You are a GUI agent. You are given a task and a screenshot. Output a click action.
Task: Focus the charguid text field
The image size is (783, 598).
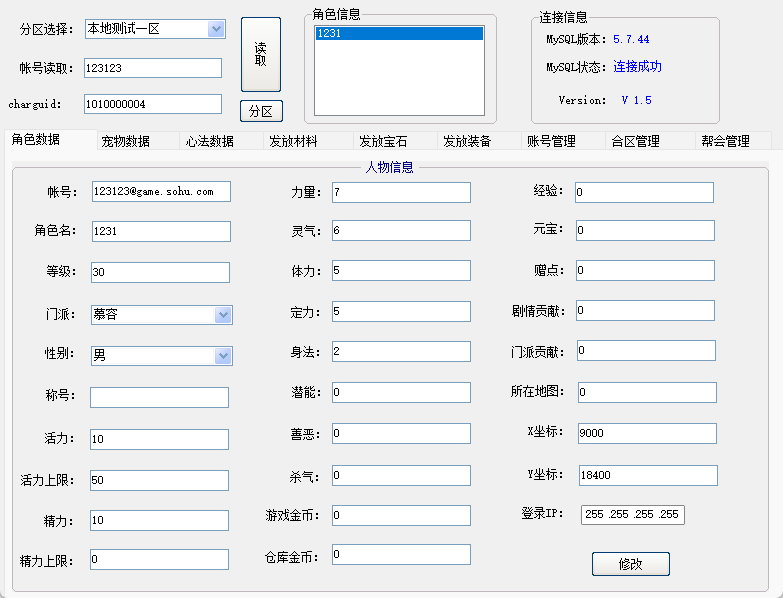click(x=152, y=104)
